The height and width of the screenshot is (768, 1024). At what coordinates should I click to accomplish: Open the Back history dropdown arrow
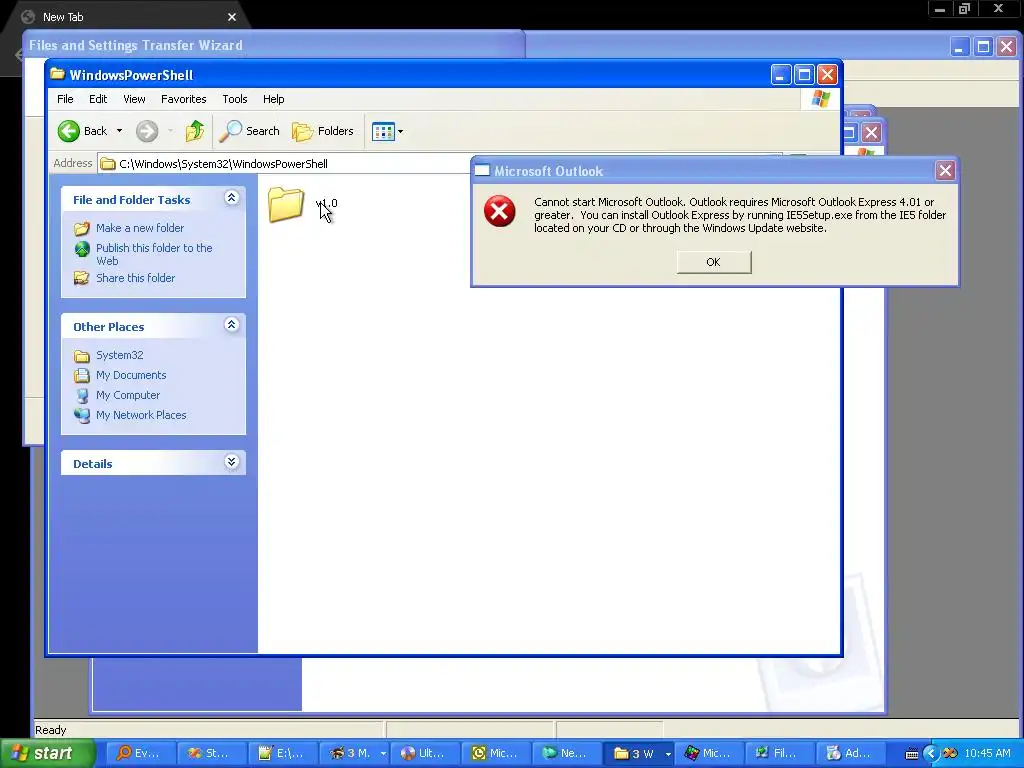[120, 131]
